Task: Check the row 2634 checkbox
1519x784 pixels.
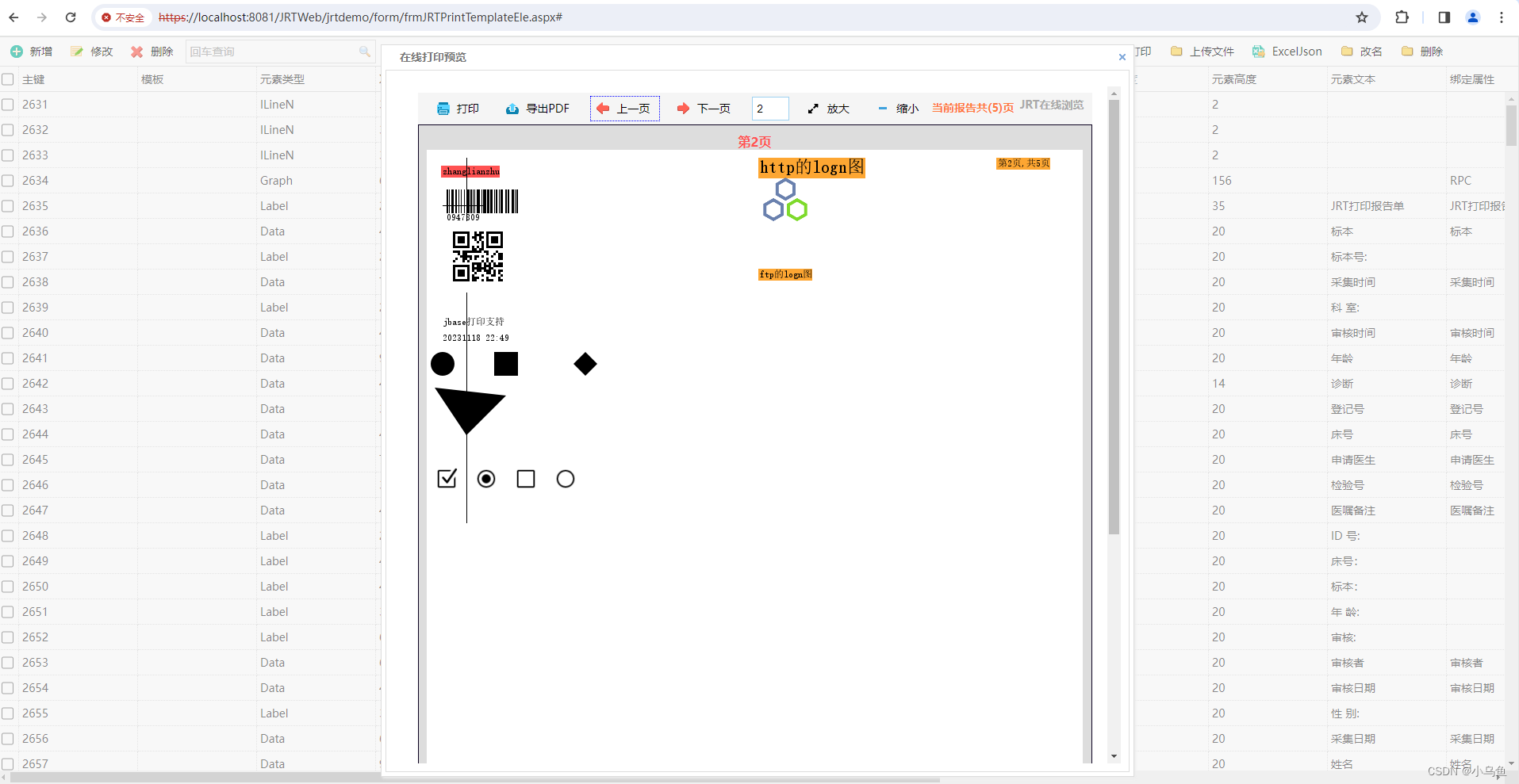Action: click(x=8, y=181)
